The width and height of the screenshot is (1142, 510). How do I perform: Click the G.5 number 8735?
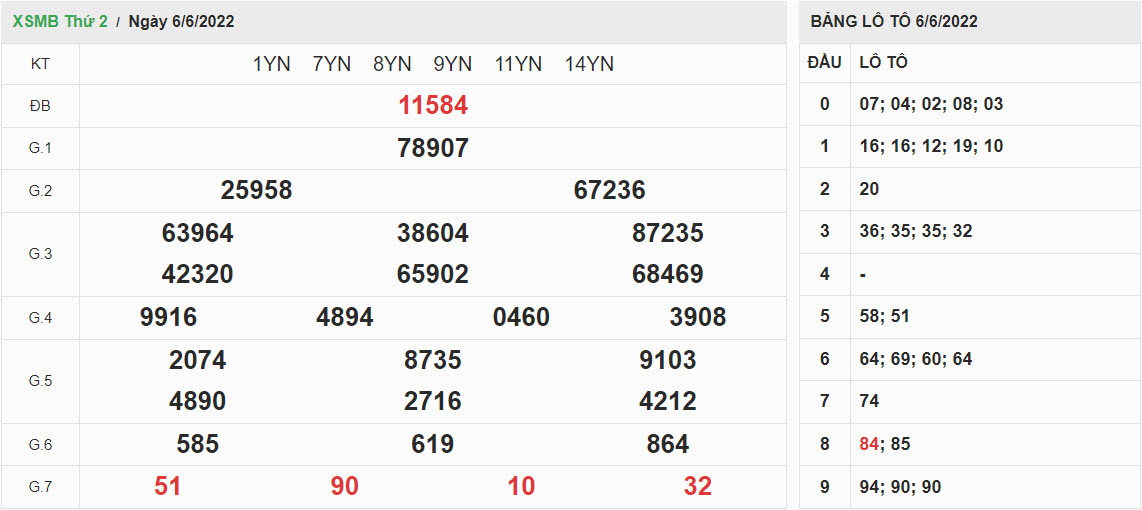point(433,360)
